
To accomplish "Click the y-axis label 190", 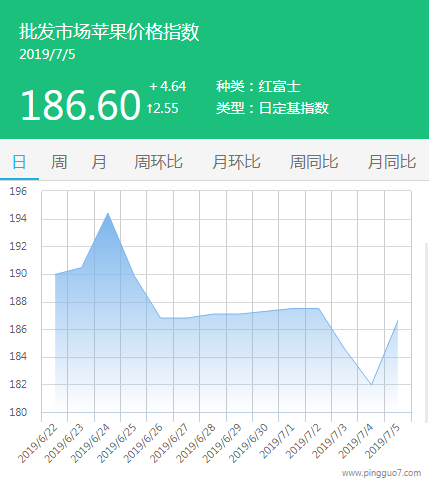I will pos(18,274).
